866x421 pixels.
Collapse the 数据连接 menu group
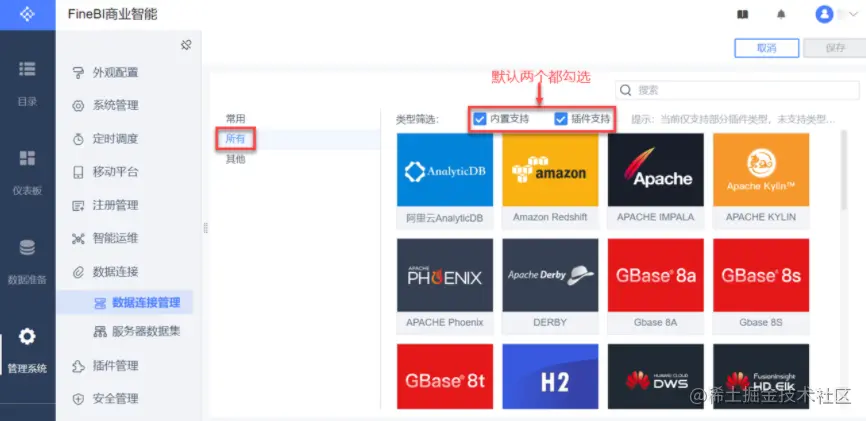tap(115, 271)
